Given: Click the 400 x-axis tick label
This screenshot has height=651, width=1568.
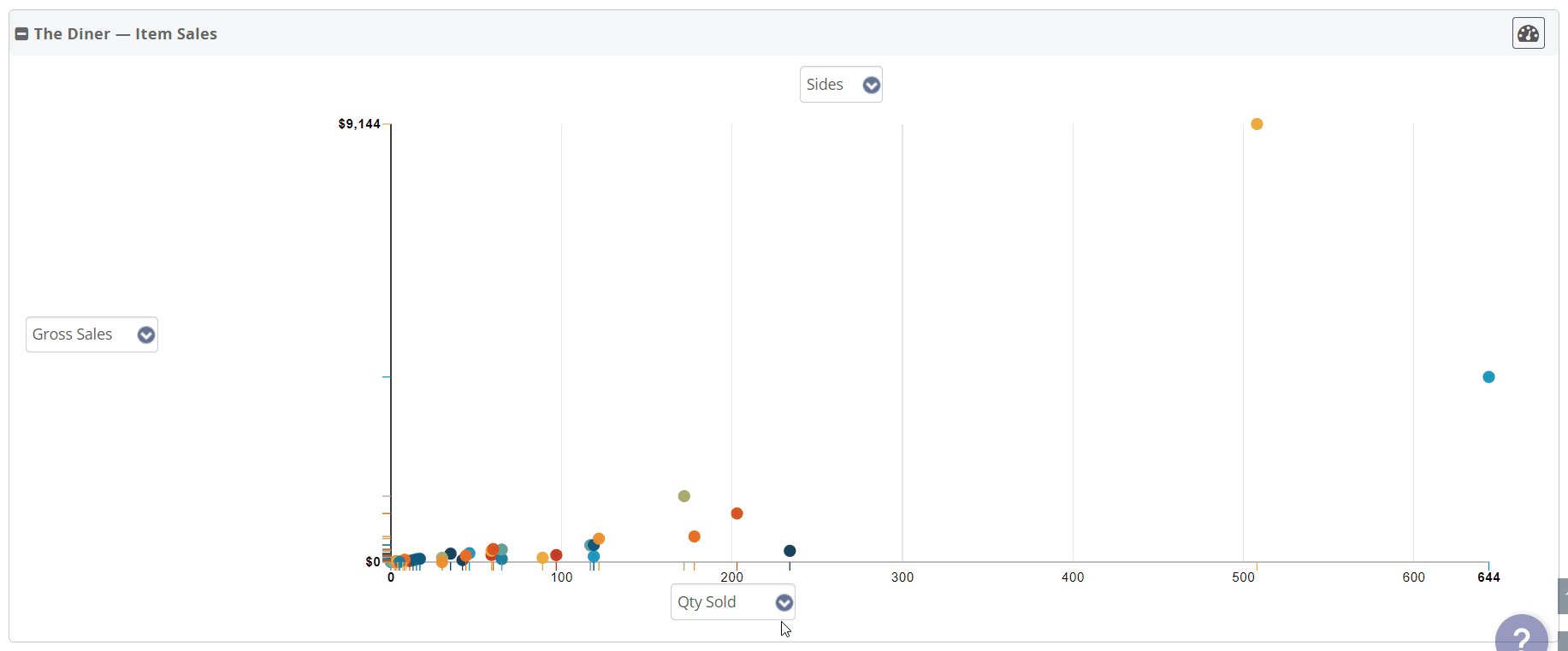Looking at the screenshot, I should [1073, 577].
